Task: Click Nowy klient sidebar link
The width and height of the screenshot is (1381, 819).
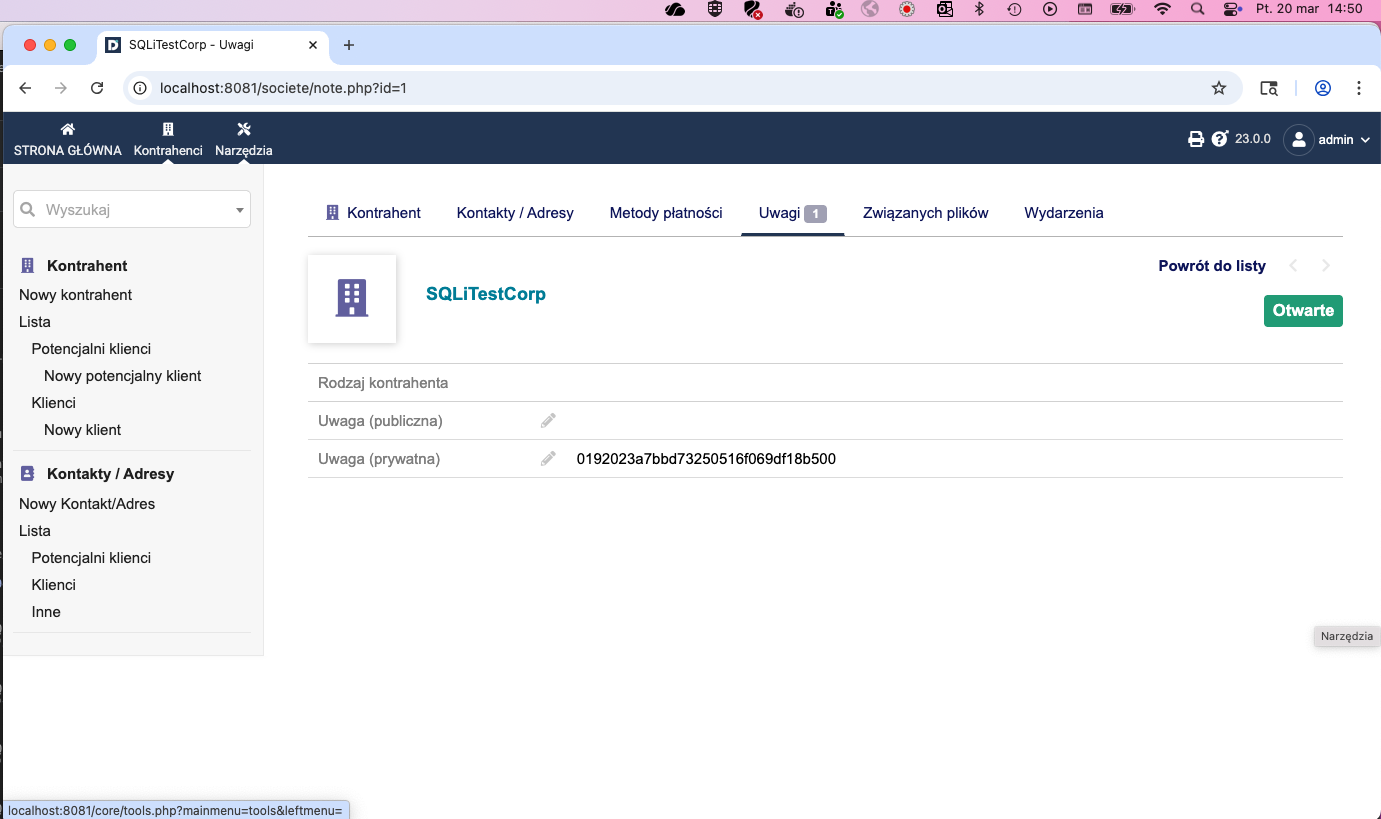Action: pyautogui.click(x=83, y=430)
